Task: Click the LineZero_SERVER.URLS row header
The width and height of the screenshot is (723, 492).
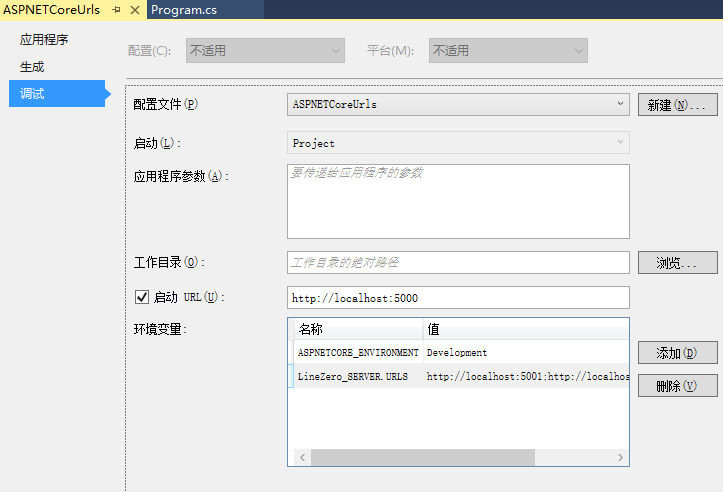Action: point(291,376)
